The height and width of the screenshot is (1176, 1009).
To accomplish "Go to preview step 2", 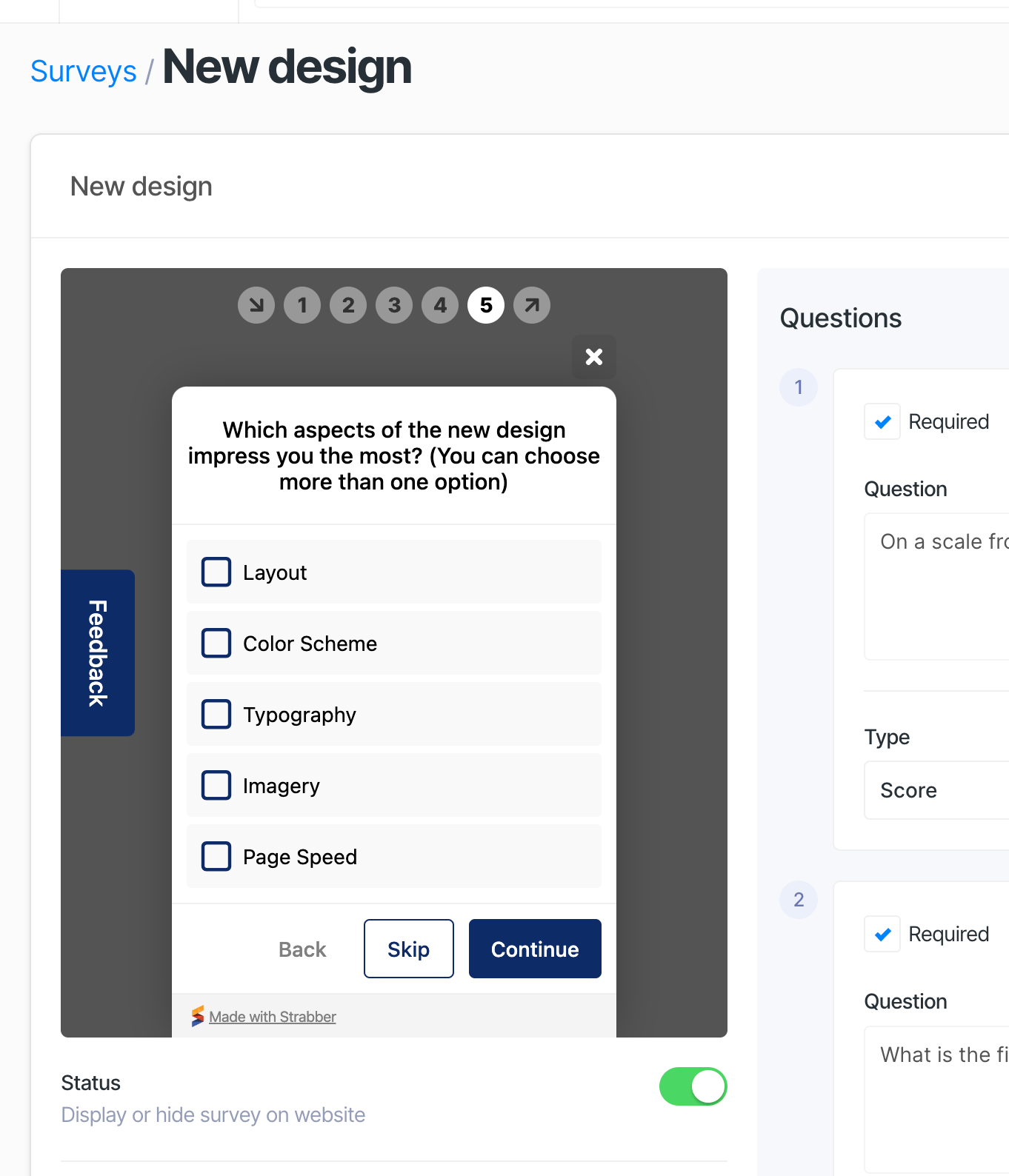I will tap(348, 305).
